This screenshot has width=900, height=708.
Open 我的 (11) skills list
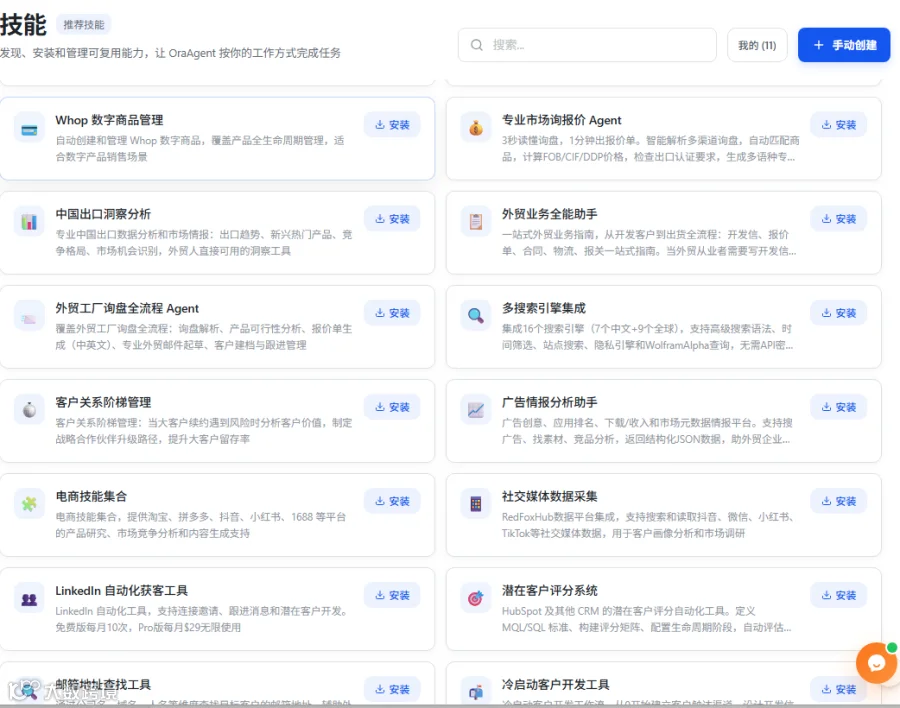tap(757, 45)
